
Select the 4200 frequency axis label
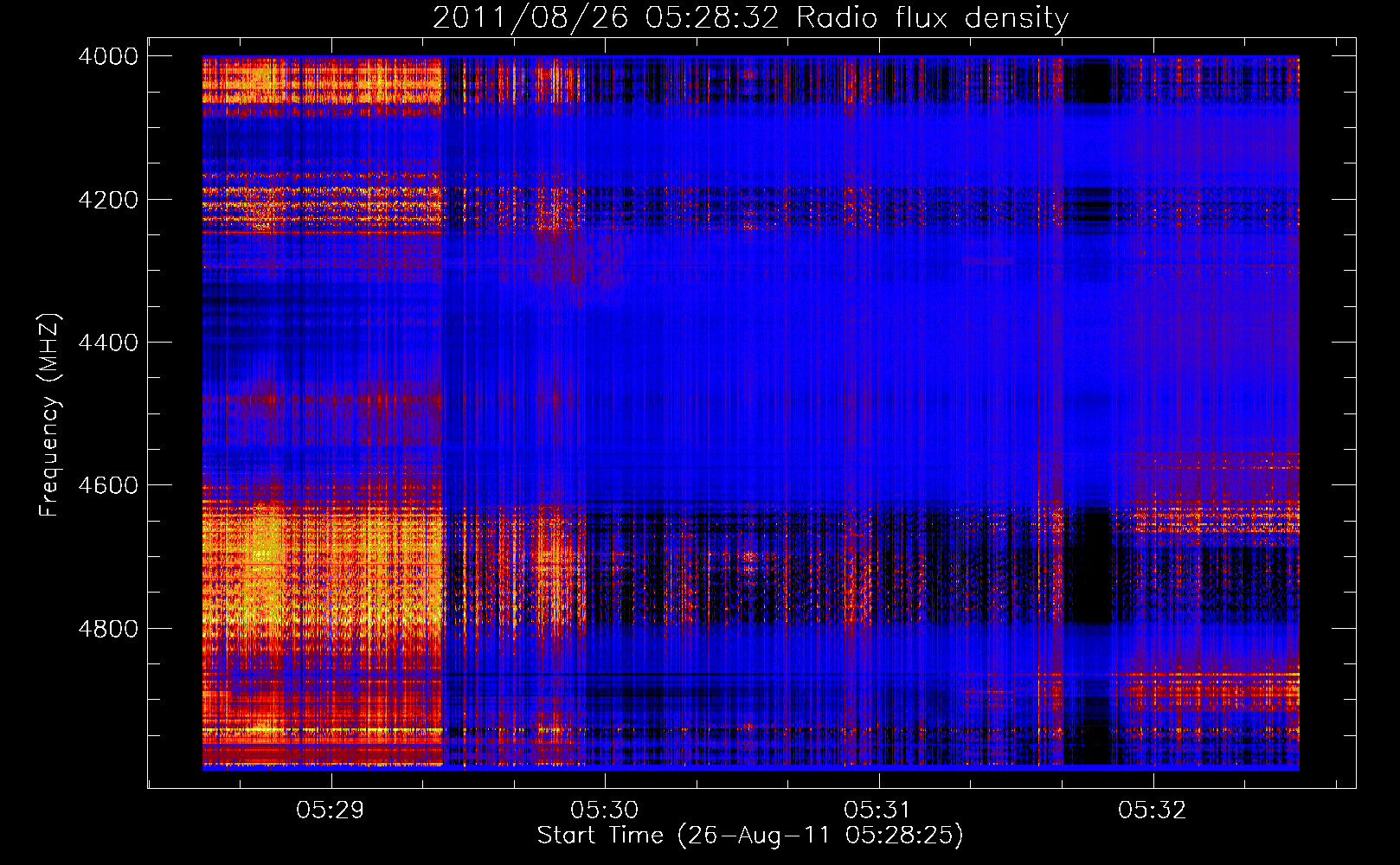pos(108,200)
